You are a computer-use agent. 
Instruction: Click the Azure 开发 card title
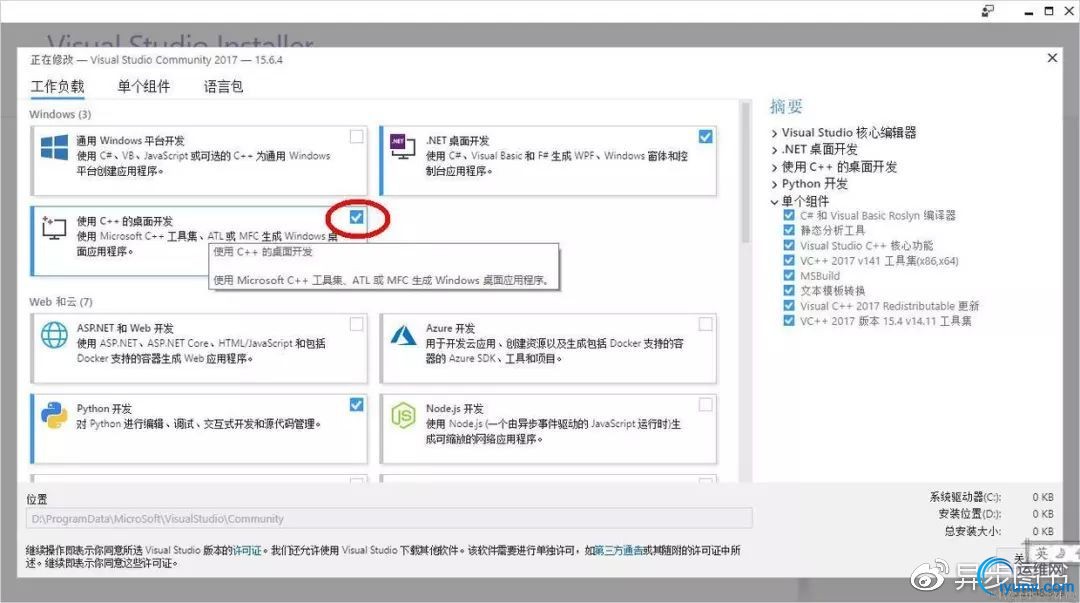(450, 328)
